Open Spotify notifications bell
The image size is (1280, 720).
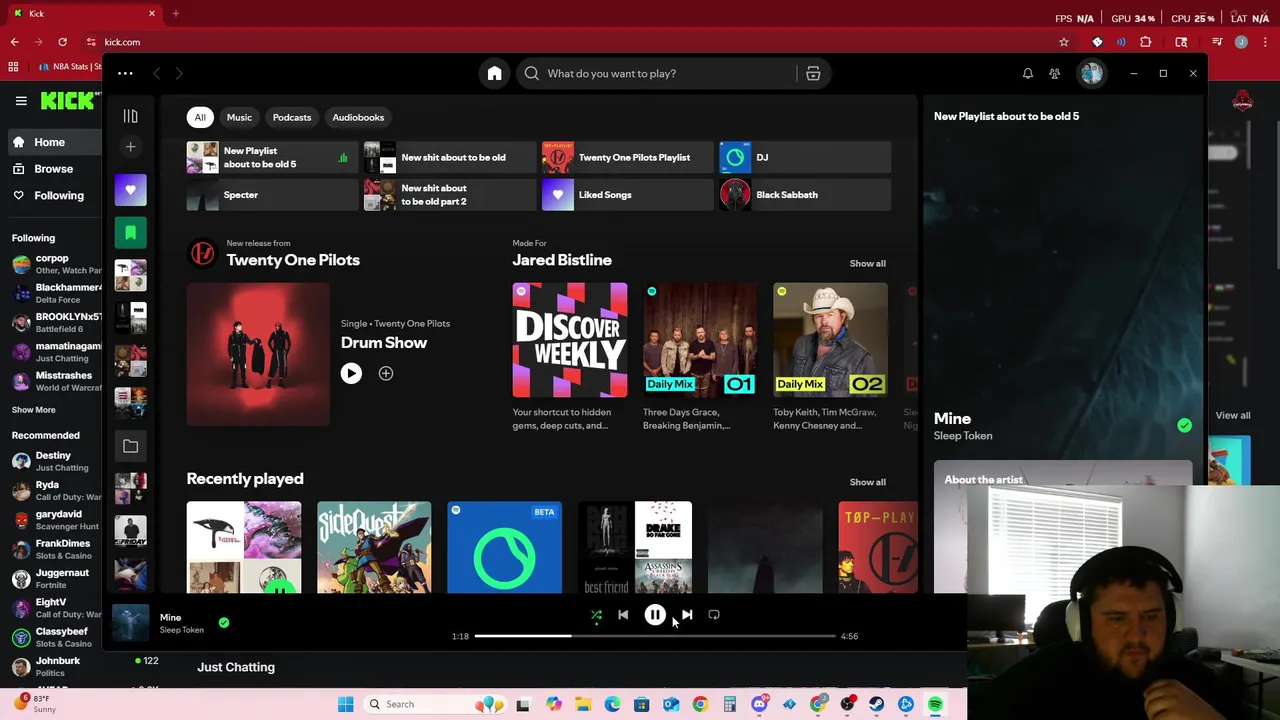[x=1027, y=73]
